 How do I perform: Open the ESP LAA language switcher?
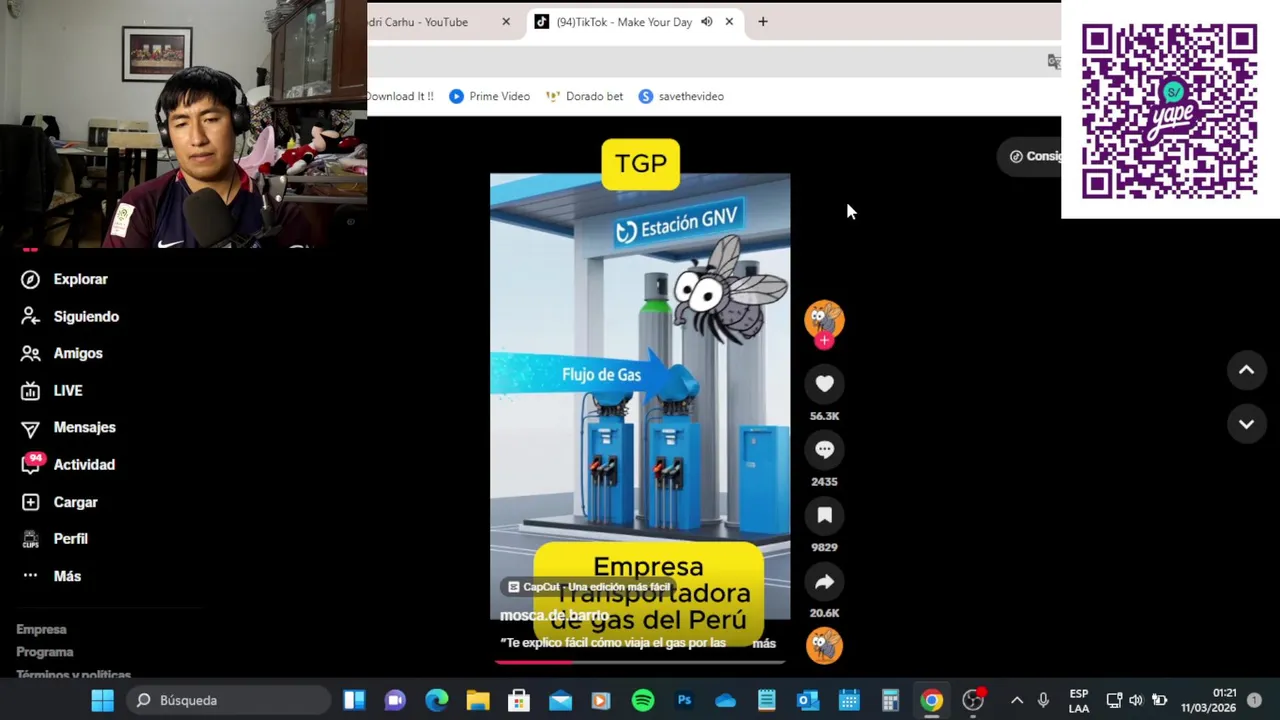point(1078,700)
